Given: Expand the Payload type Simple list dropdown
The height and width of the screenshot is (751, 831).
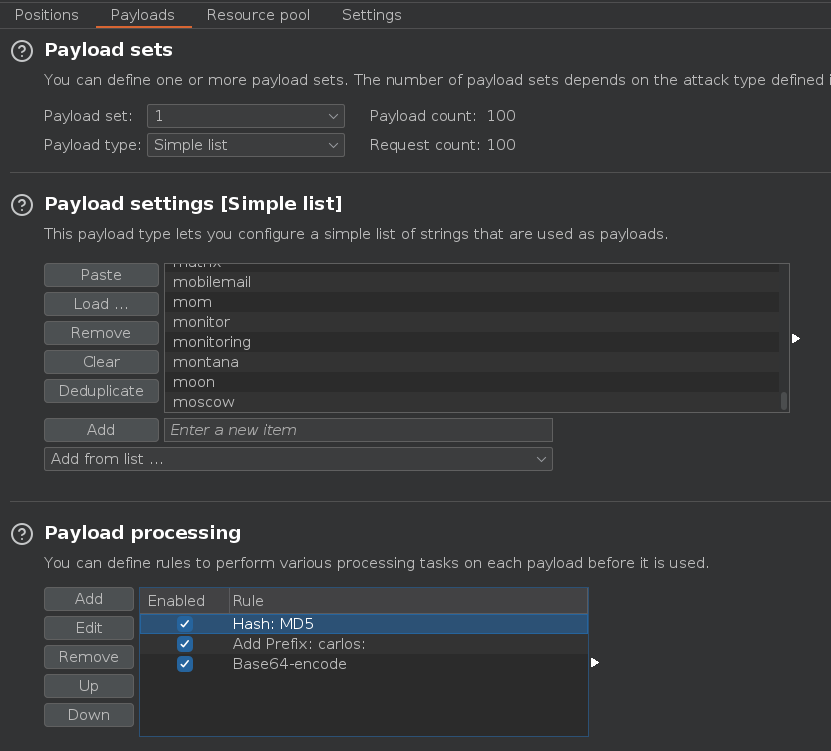Looking at the screenshot, I should tap(245, 145).
